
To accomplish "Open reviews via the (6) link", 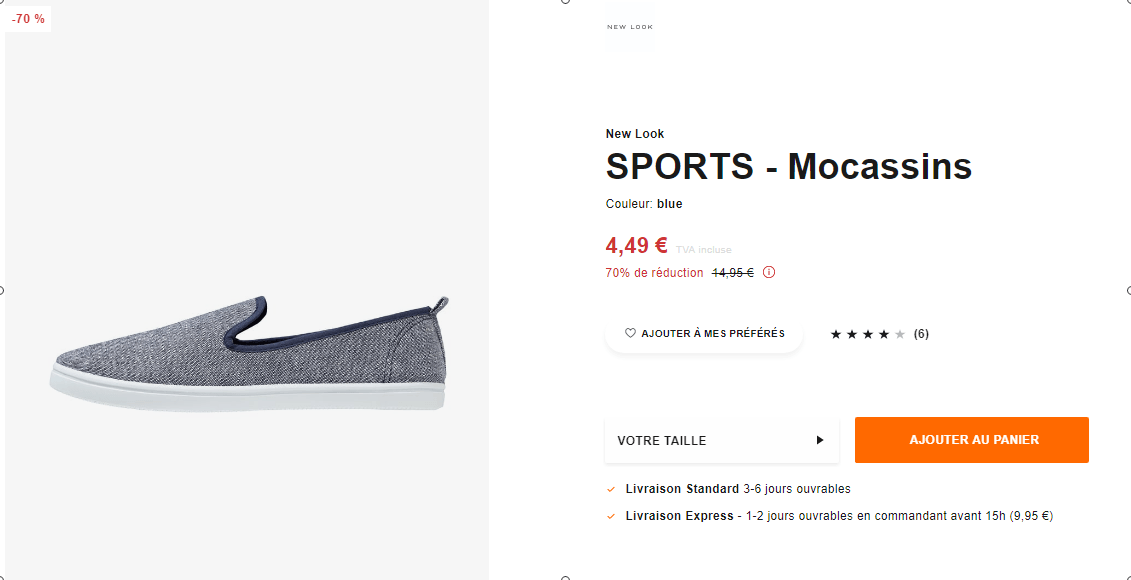I will (920, 333).
